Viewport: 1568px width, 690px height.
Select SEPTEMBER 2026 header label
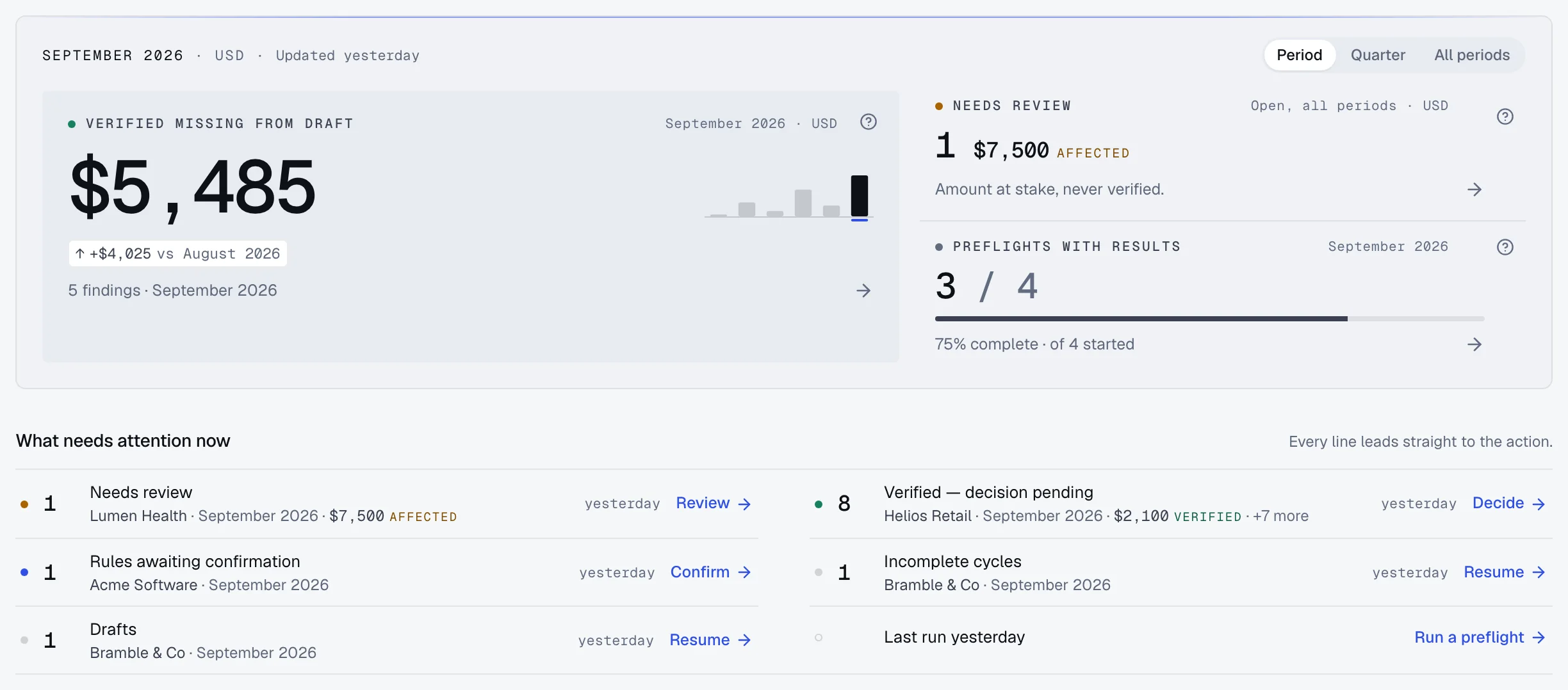coord(113,56)
